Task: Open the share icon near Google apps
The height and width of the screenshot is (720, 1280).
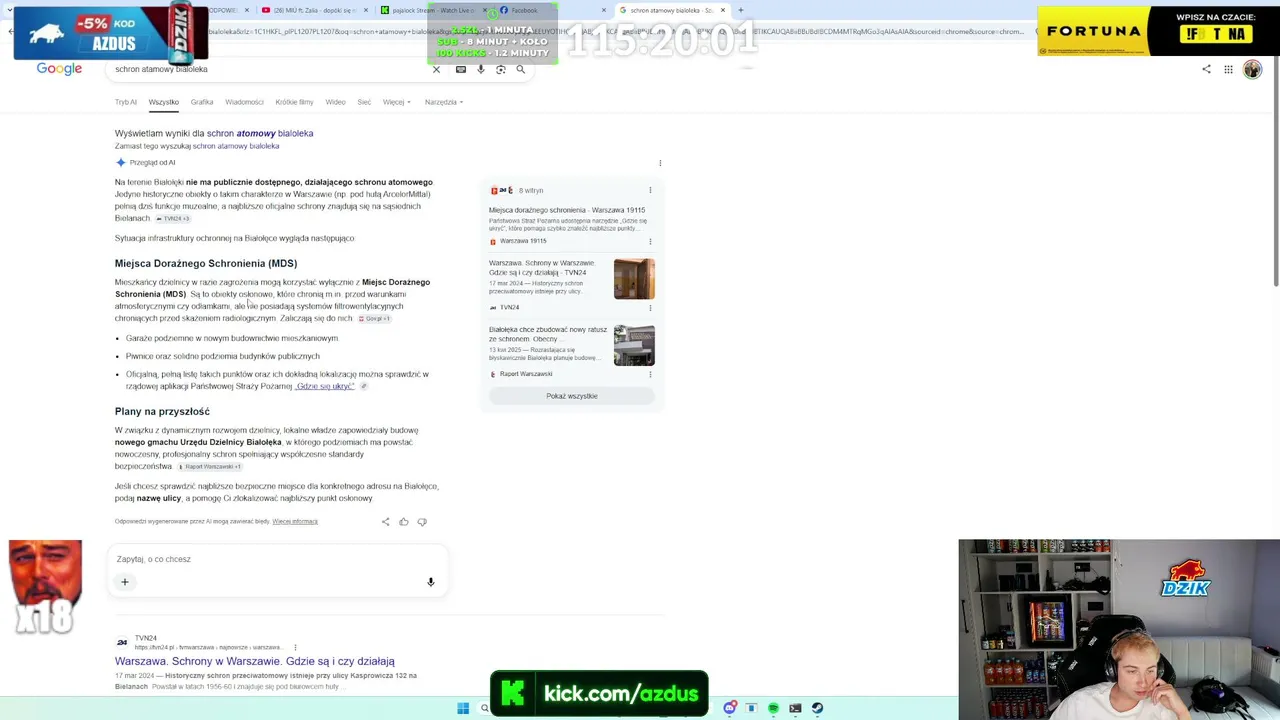Action: pyautogui.click(x=1206, y=69)
